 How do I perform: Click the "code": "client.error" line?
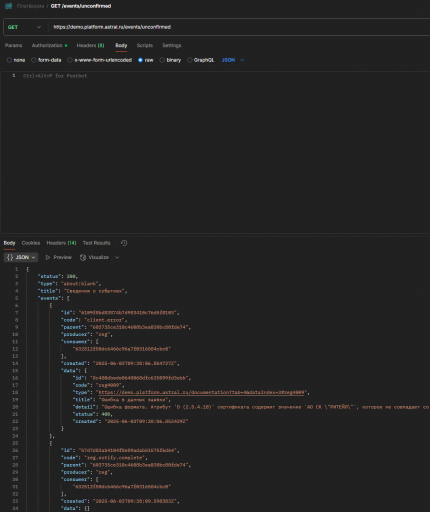tap(94, 320)
